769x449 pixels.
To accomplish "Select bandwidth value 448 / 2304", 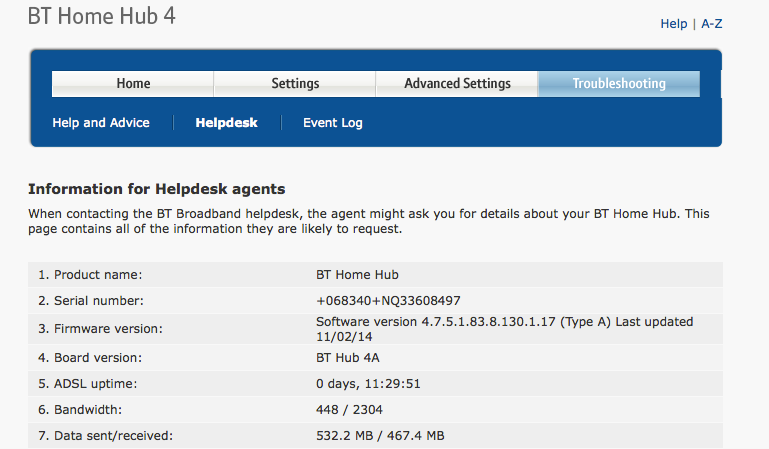I will point(349,409).
